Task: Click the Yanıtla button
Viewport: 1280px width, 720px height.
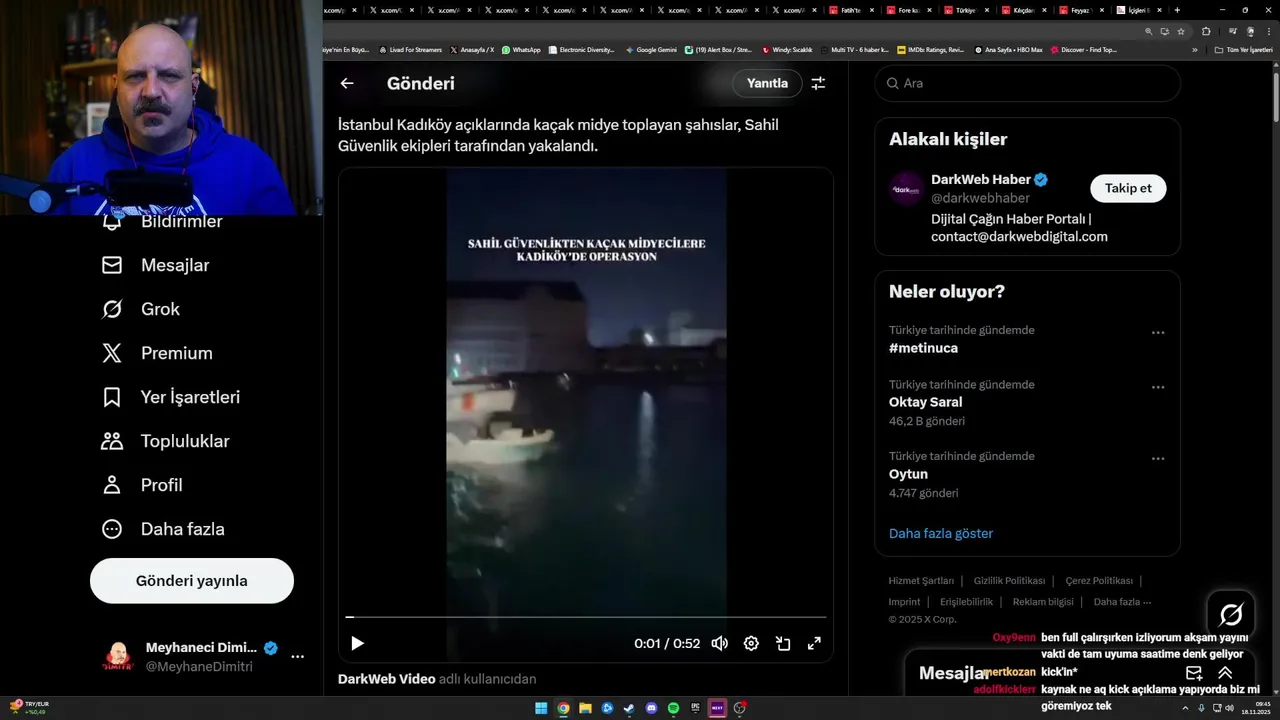Action: tap(767, 83)
